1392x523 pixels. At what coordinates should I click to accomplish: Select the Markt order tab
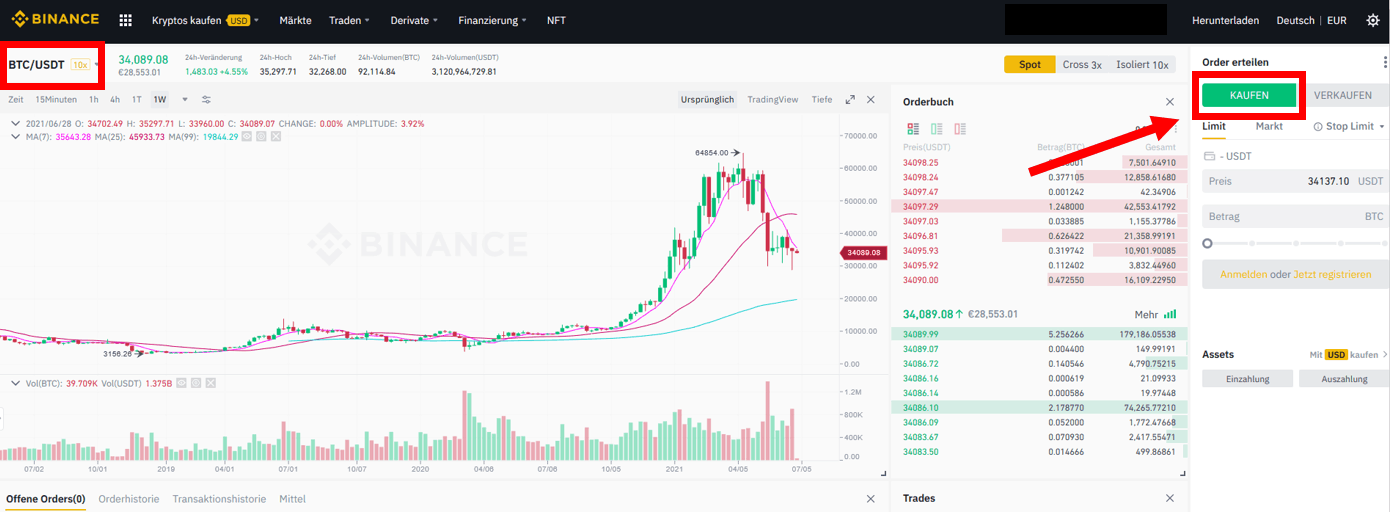click(x=1269, y=127)
